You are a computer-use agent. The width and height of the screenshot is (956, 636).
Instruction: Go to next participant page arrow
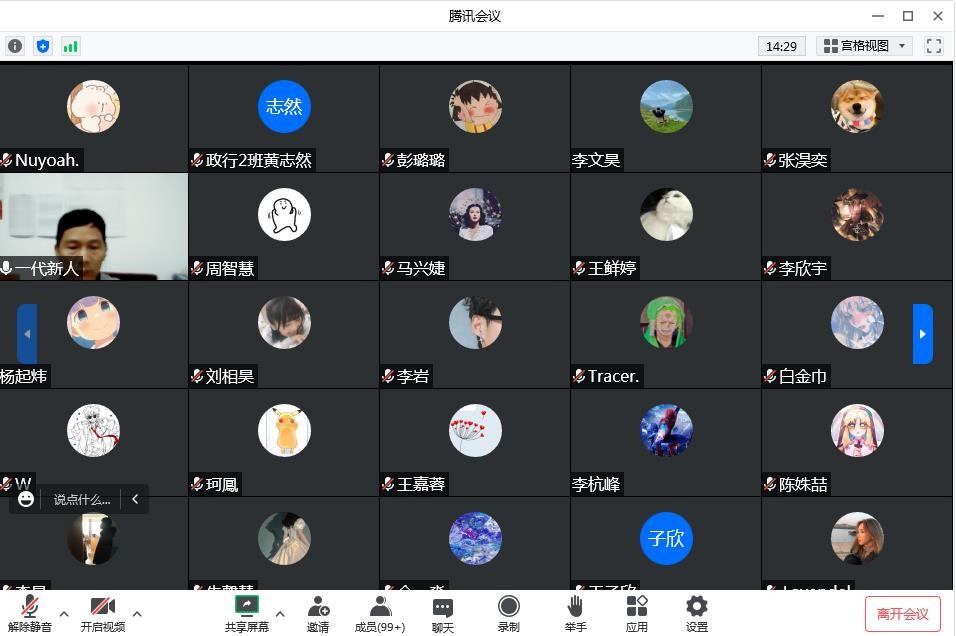(x=922, y=334)
